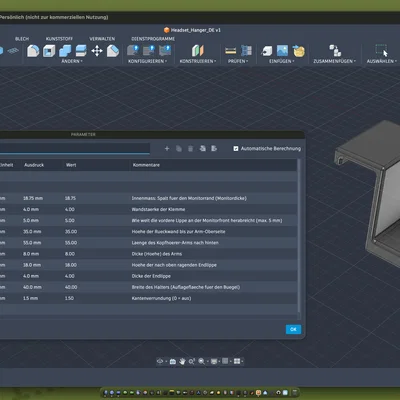Click the plus icon to add a parameter
The height and width of the screenshot is (400, 400).
(167, 148)
